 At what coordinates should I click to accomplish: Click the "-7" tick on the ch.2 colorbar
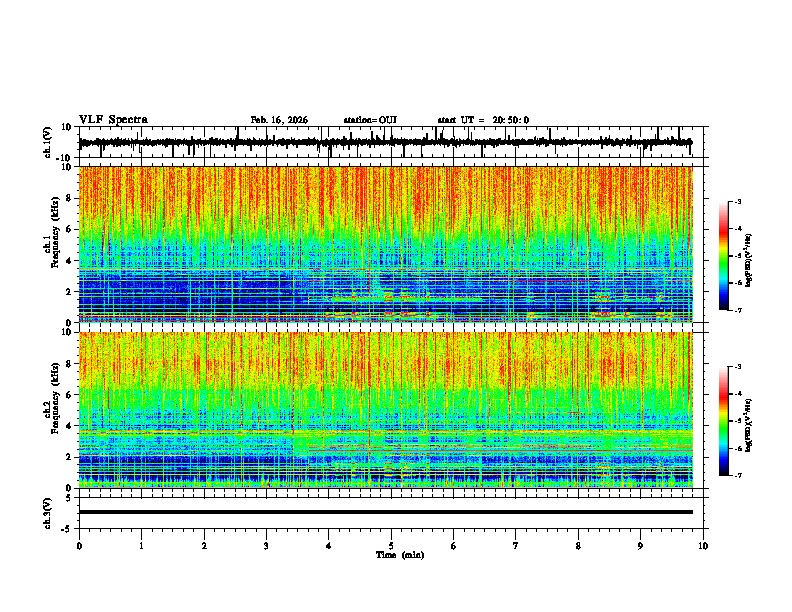tap(738, 476)
